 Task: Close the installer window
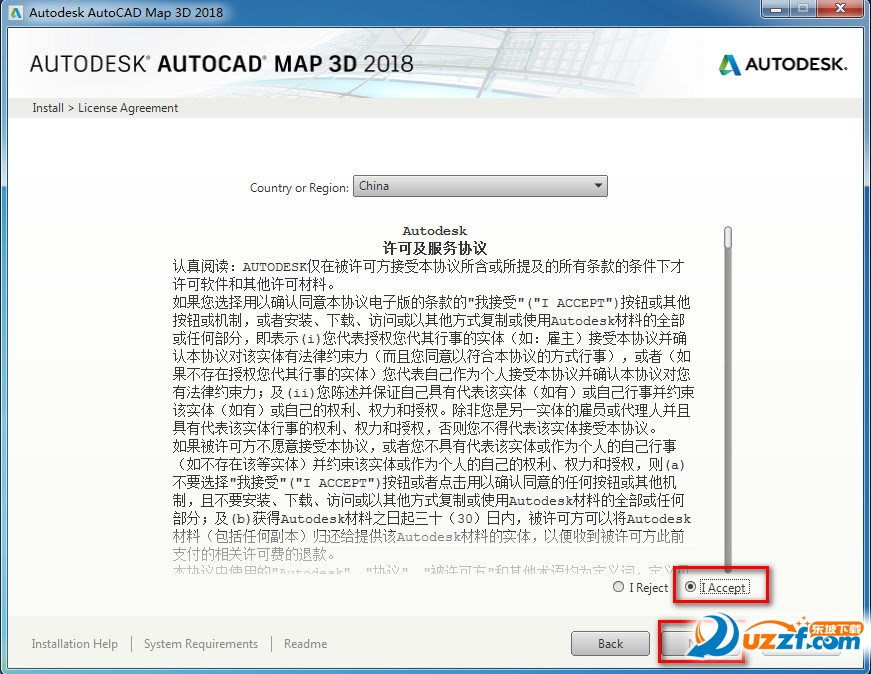840,9
